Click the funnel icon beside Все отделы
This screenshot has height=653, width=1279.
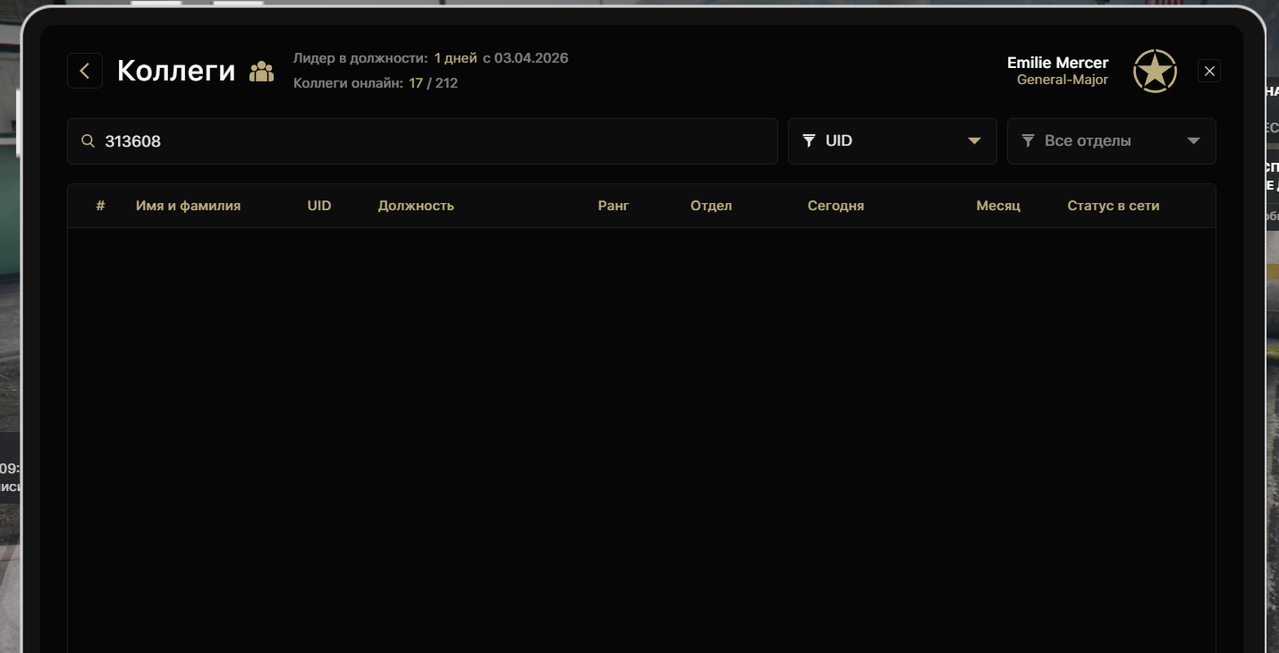click(x=1028, y=141)
